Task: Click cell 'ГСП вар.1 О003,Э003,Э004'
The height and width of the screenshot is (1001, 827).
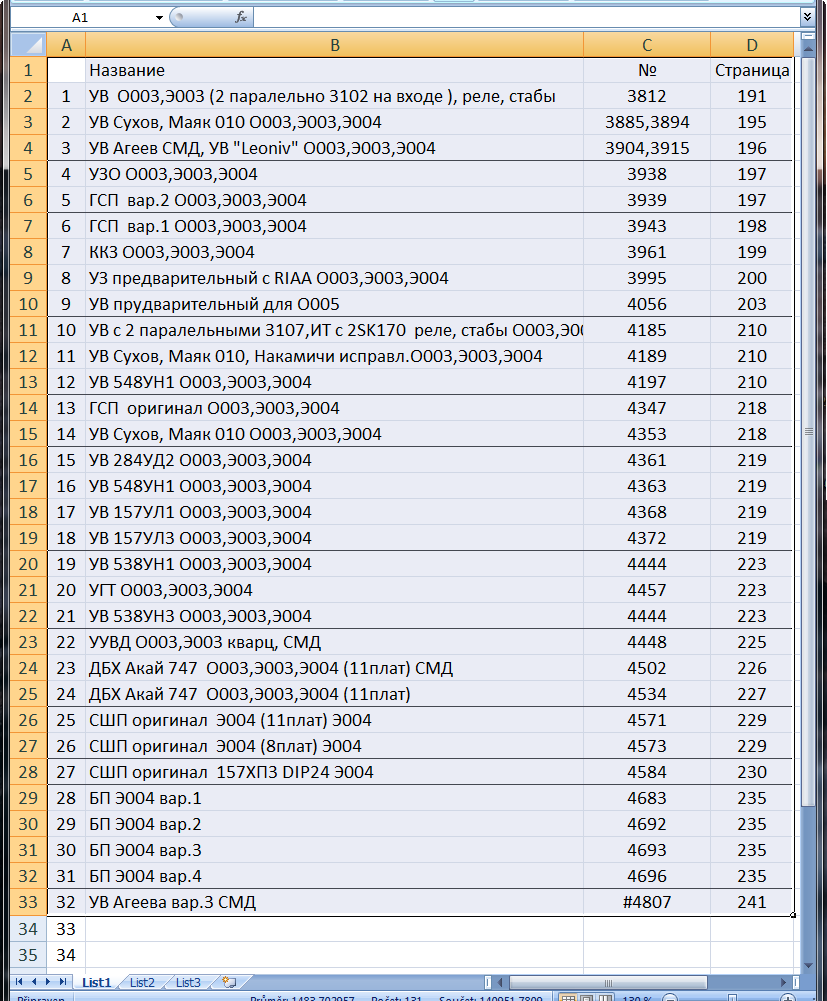Action: 335,226
